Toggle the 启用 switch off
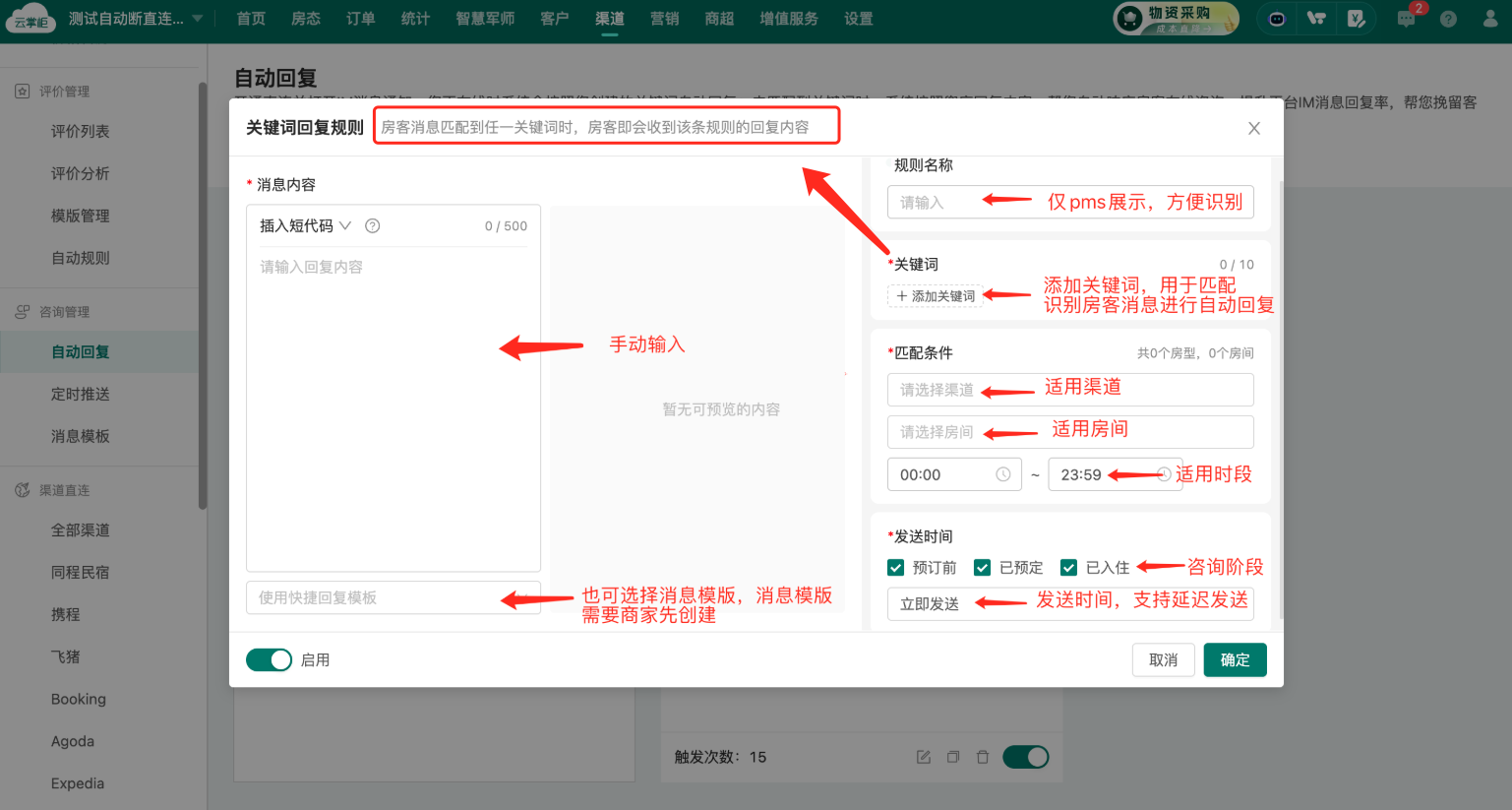The width and height of the screenshot is (1512, 810). click(x=269, y=659)
